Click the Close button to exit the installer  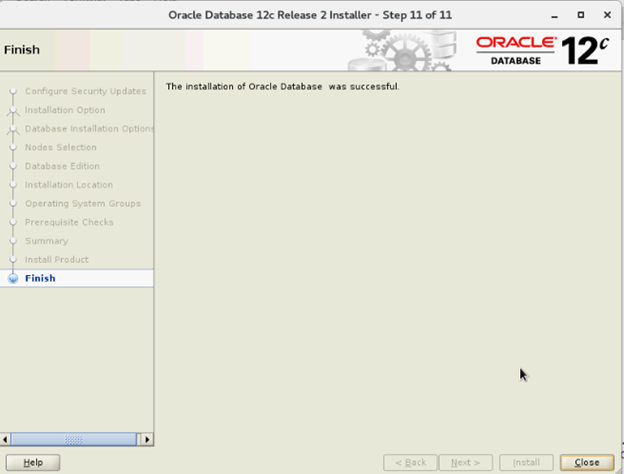[587, 462]
